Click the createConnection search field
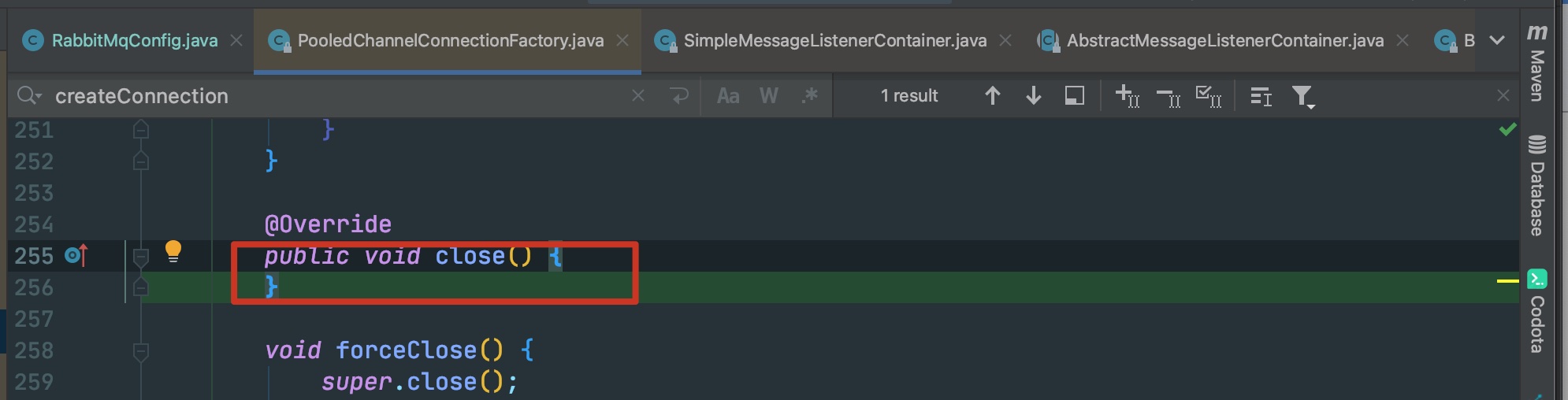Screen dimensions: 1568x400 (x=339, y=96)
